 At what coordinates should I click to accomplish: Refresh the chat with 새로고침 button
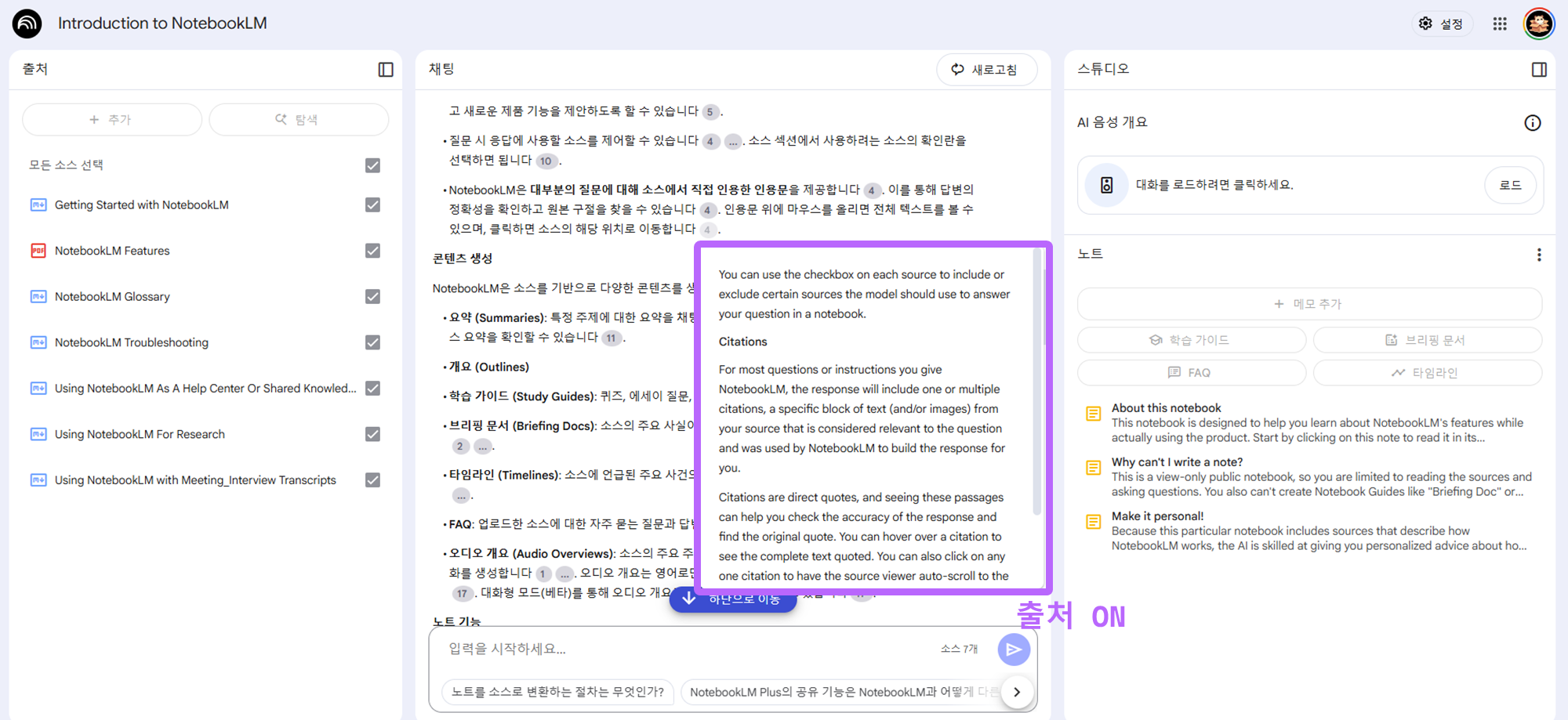coord(986,70)
